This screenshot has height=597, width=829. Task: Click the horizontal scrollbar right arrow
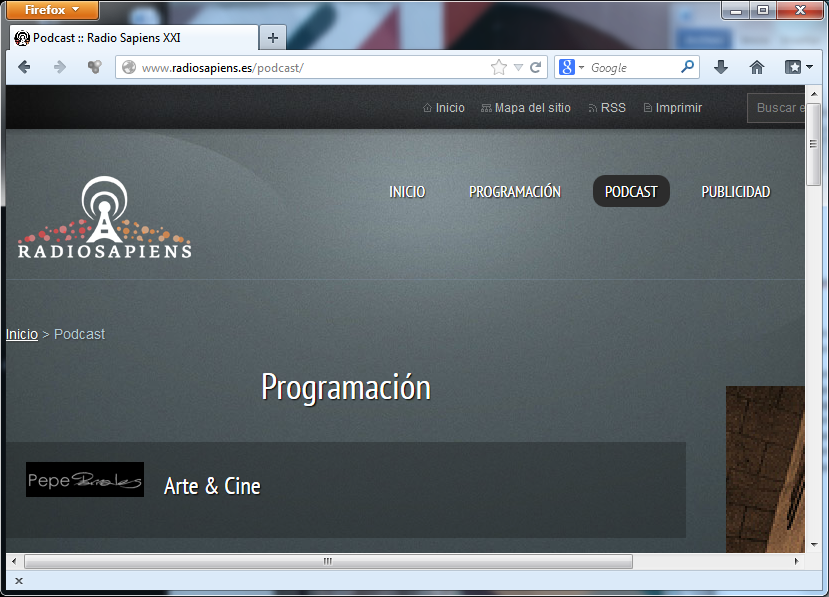pyautogui.click(x=797, y=561)
